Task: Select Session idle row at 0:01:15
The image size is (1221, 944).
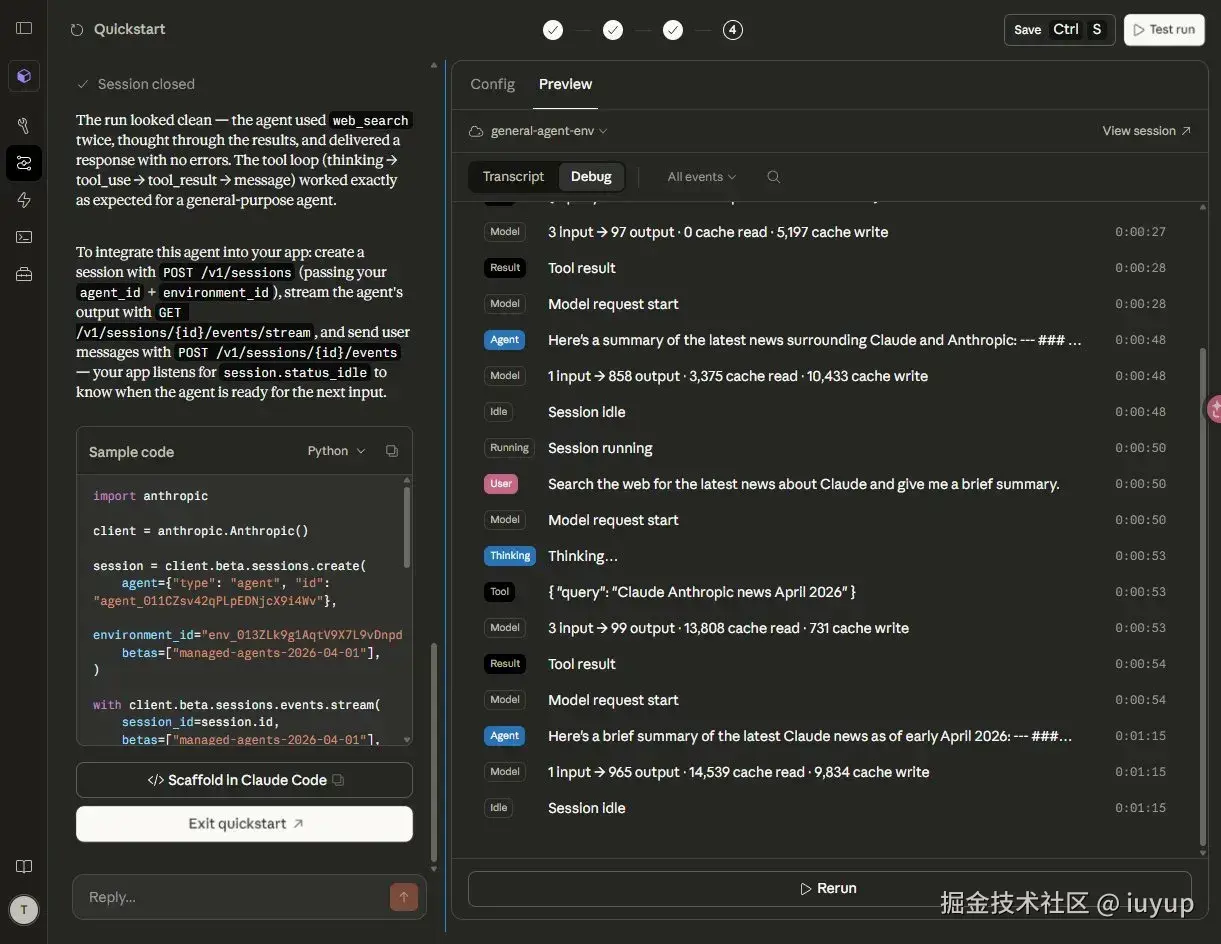Action: (x=825, y=808)
